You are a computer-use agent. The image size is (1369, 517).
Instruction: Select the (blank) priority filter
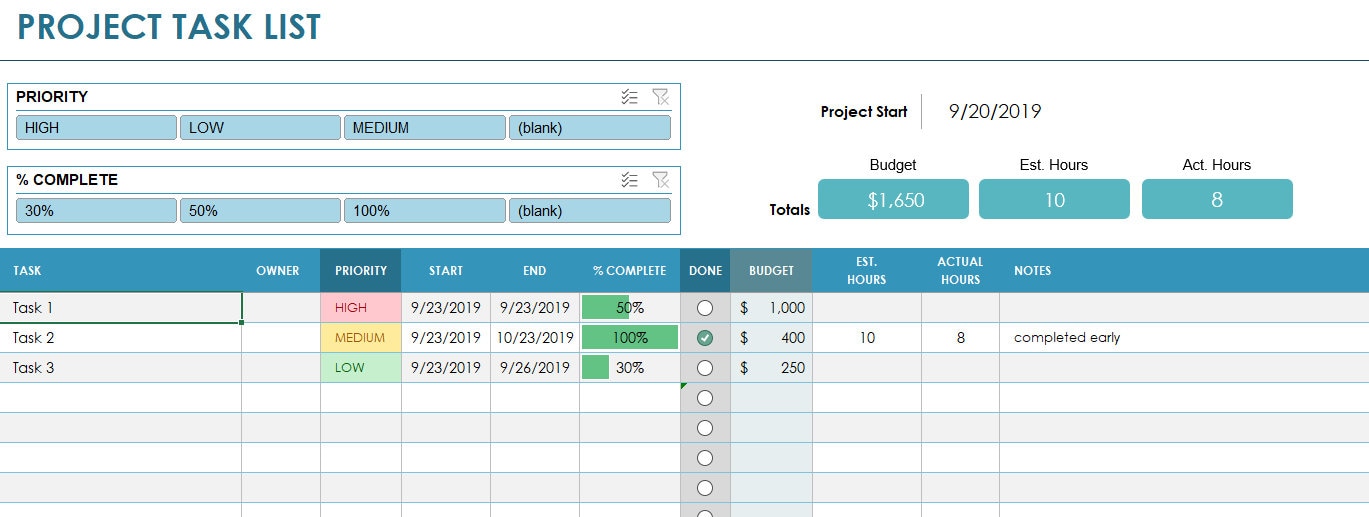[x=590, y=128]
